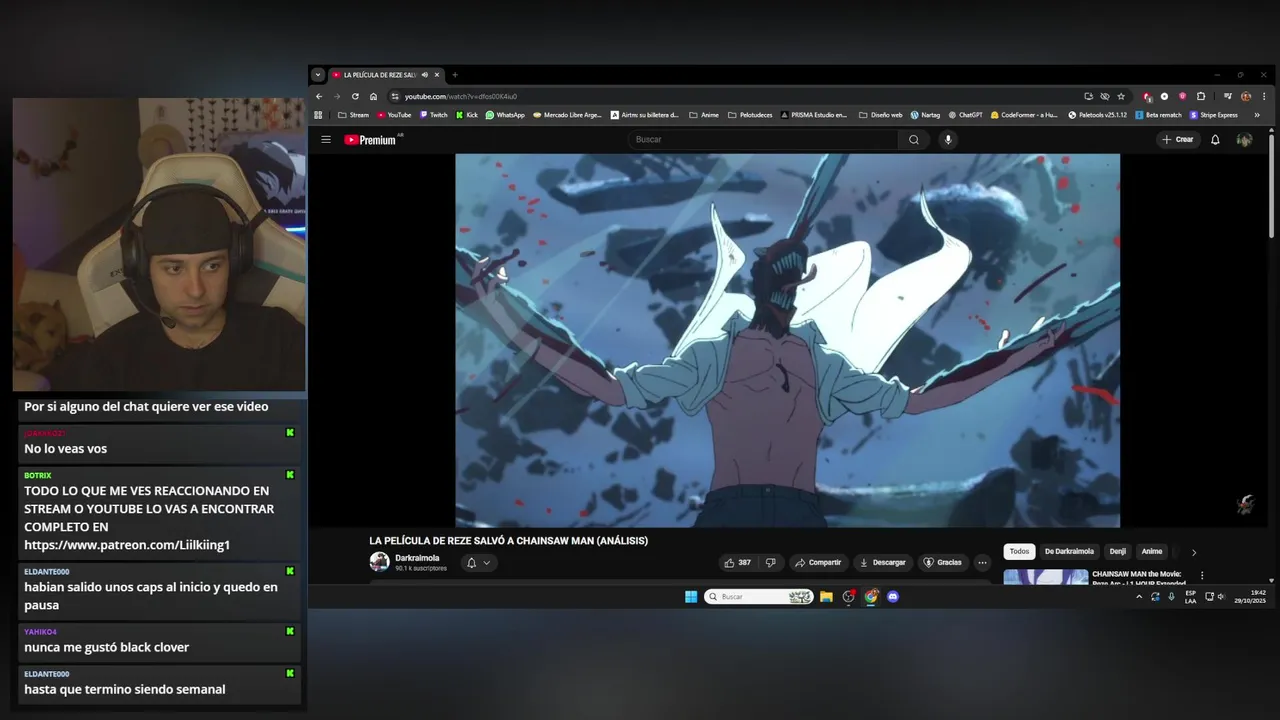Screen dimensions: 1280x720
Task: Select the Anime filter chip
Action: (x=1152, y=552)
